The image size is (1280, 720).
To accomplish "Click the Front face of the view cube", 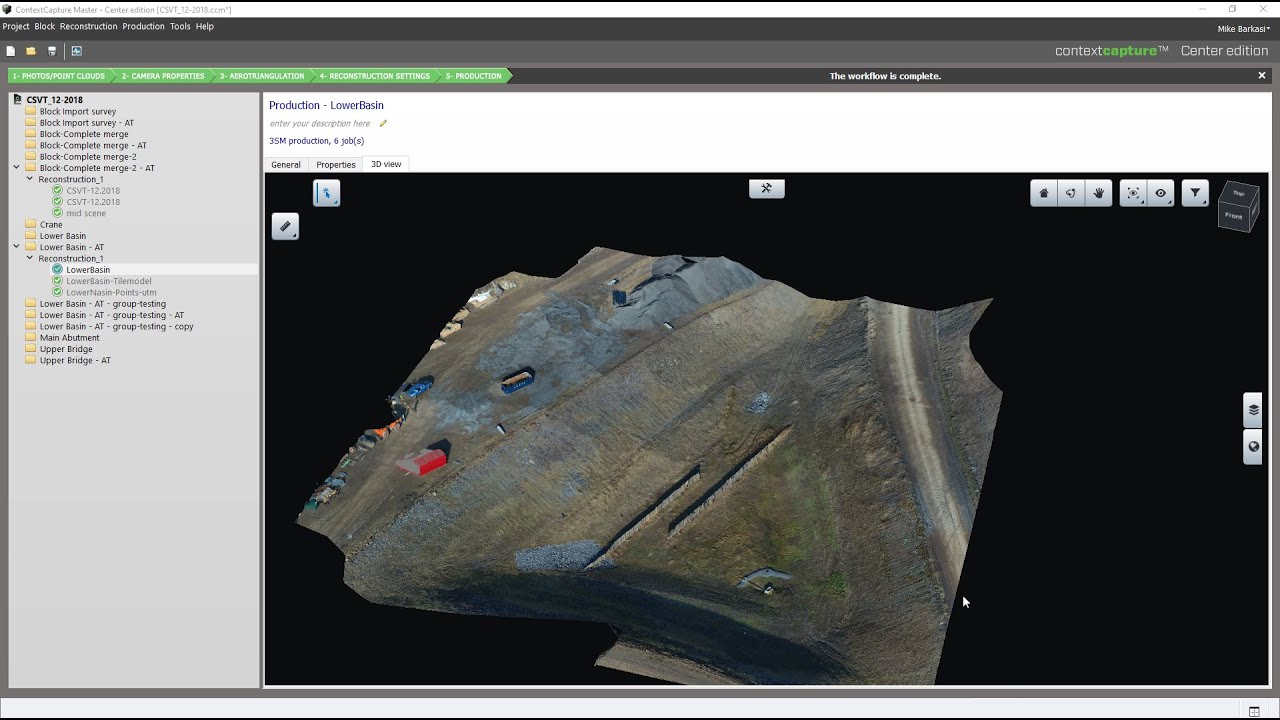I will point(1234,217).
